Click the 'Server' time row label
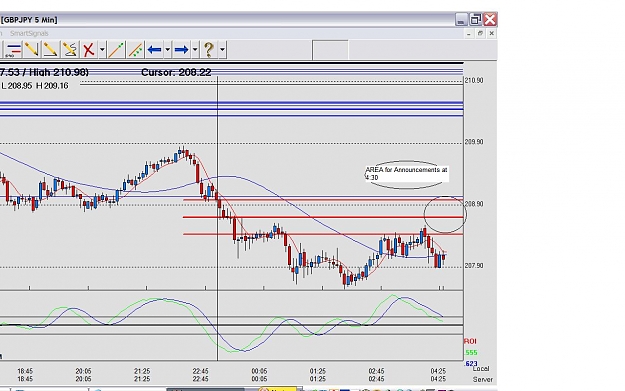The width and height of the screenshot is (625, 391). coord(483,379)
